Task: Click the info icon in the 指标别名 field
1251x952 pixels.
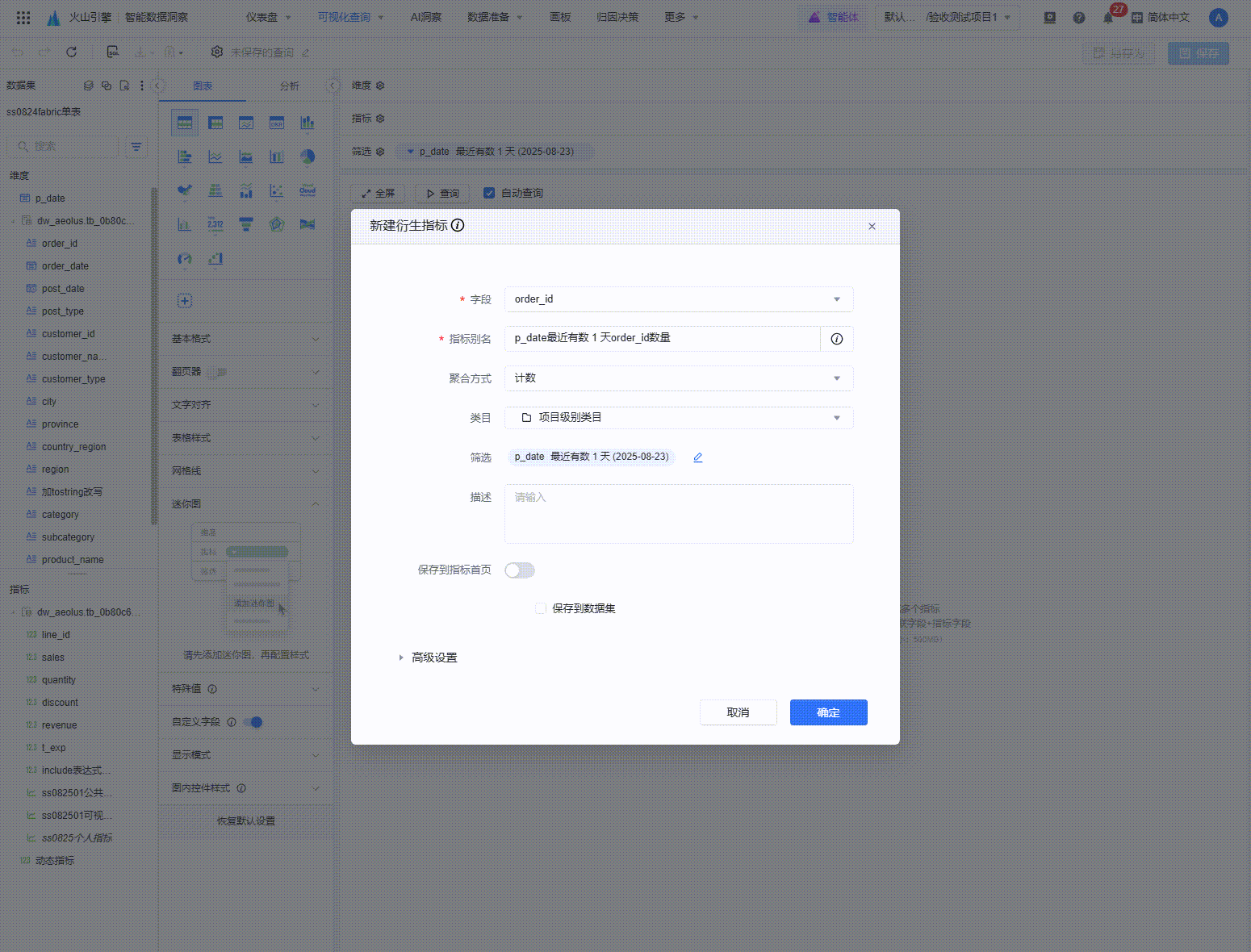Action: (x=837, y=339)
